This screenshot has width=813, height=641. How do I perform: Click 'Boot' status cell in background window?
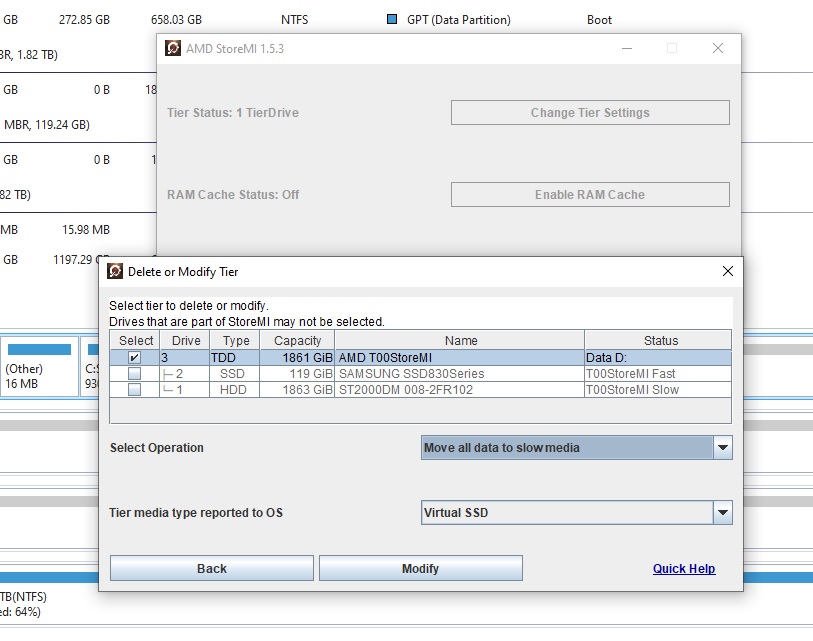click(599, 20)
